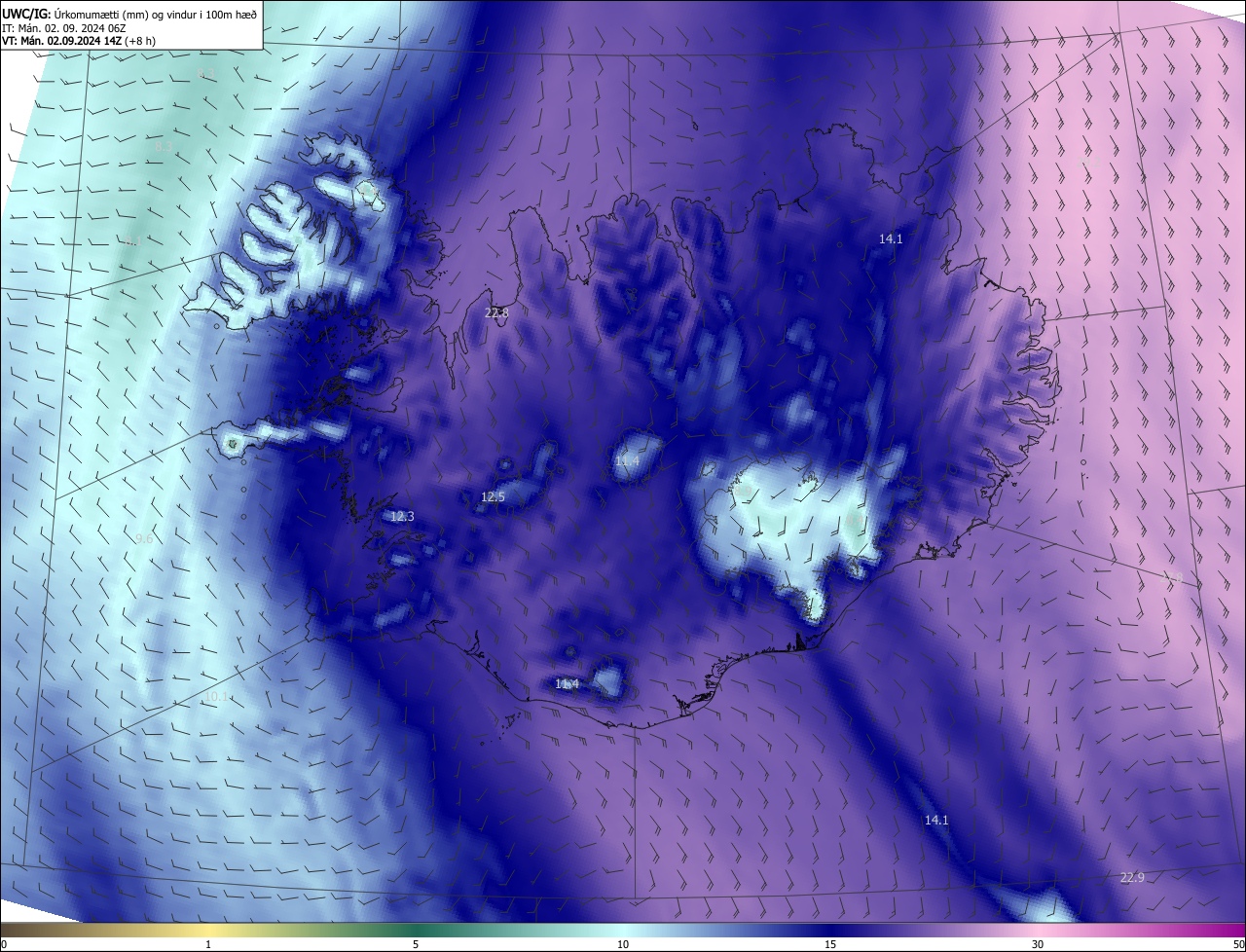Click the 12.3 value label on the map
1246x952 pixels.
click(401, 516)
